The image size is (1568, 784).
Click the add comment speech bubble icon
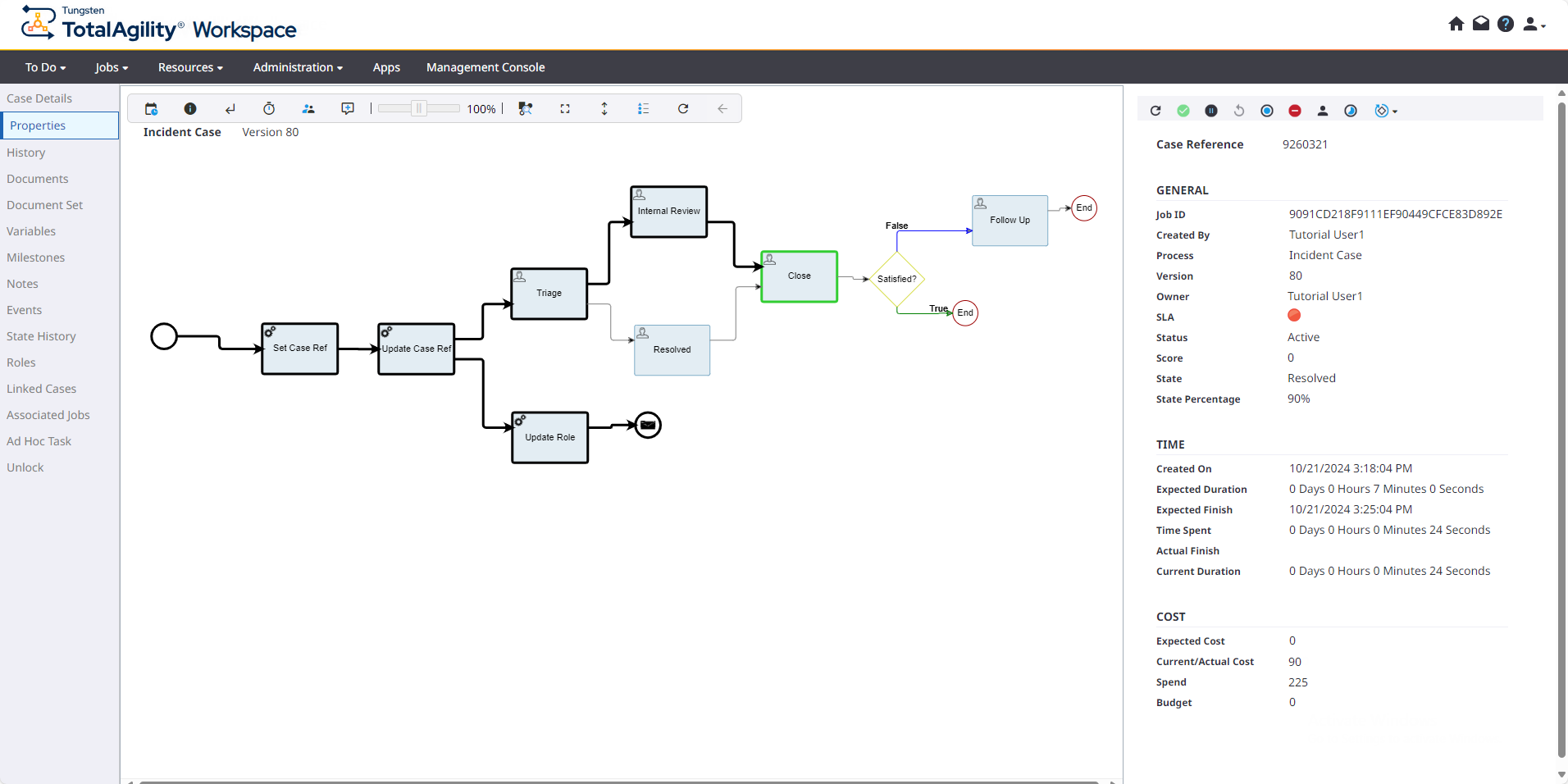click(348, 109)
